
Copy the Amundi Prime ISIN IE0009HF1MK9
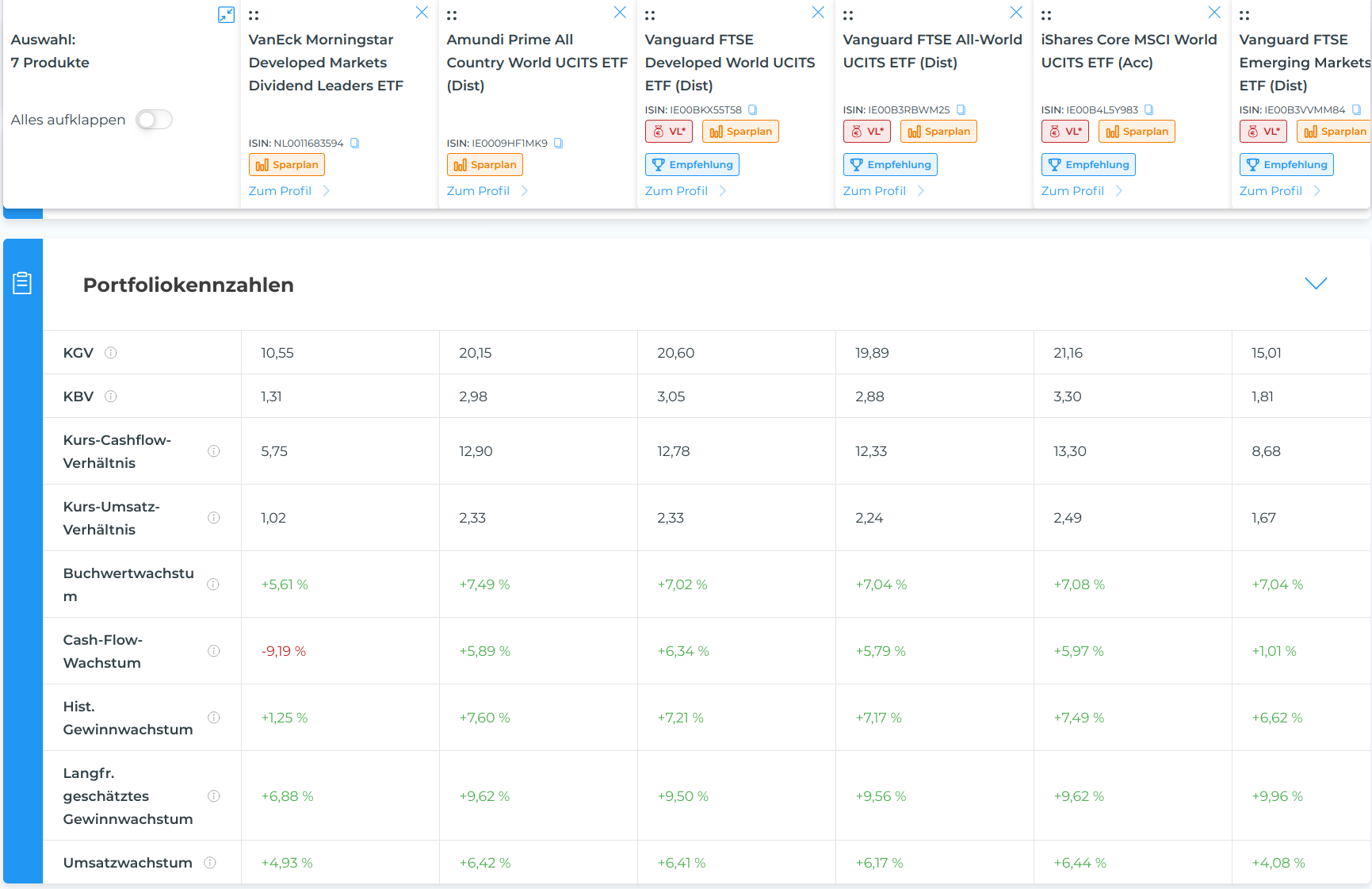558,144
